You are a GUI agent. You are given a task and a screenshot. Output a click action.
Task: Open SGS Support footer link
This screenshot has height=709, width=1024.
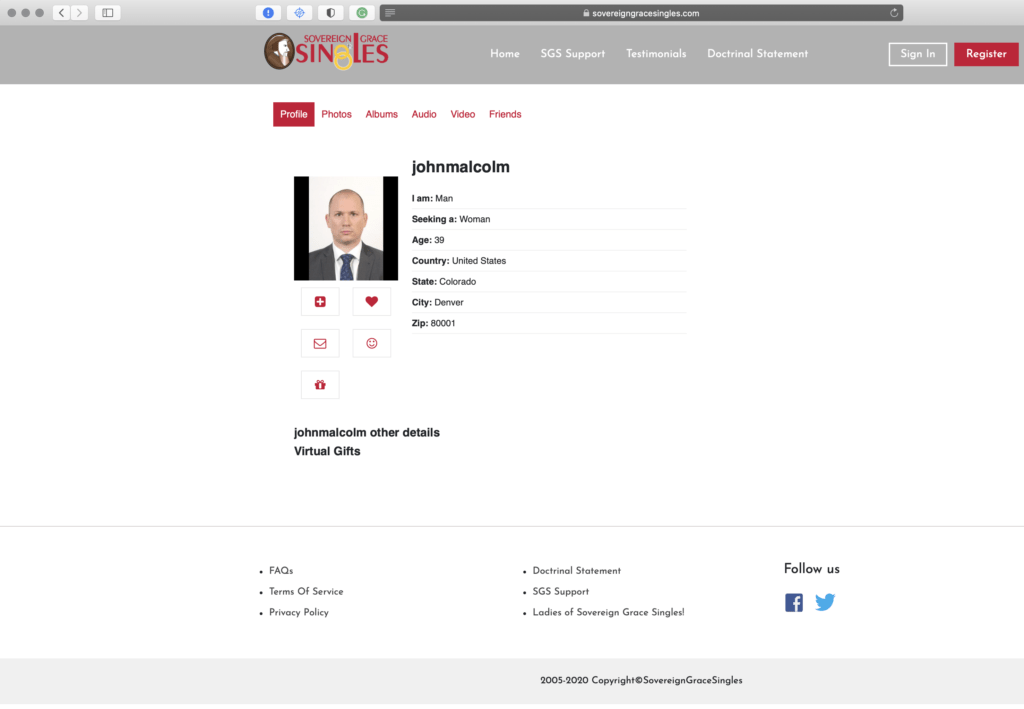[561, 591]
